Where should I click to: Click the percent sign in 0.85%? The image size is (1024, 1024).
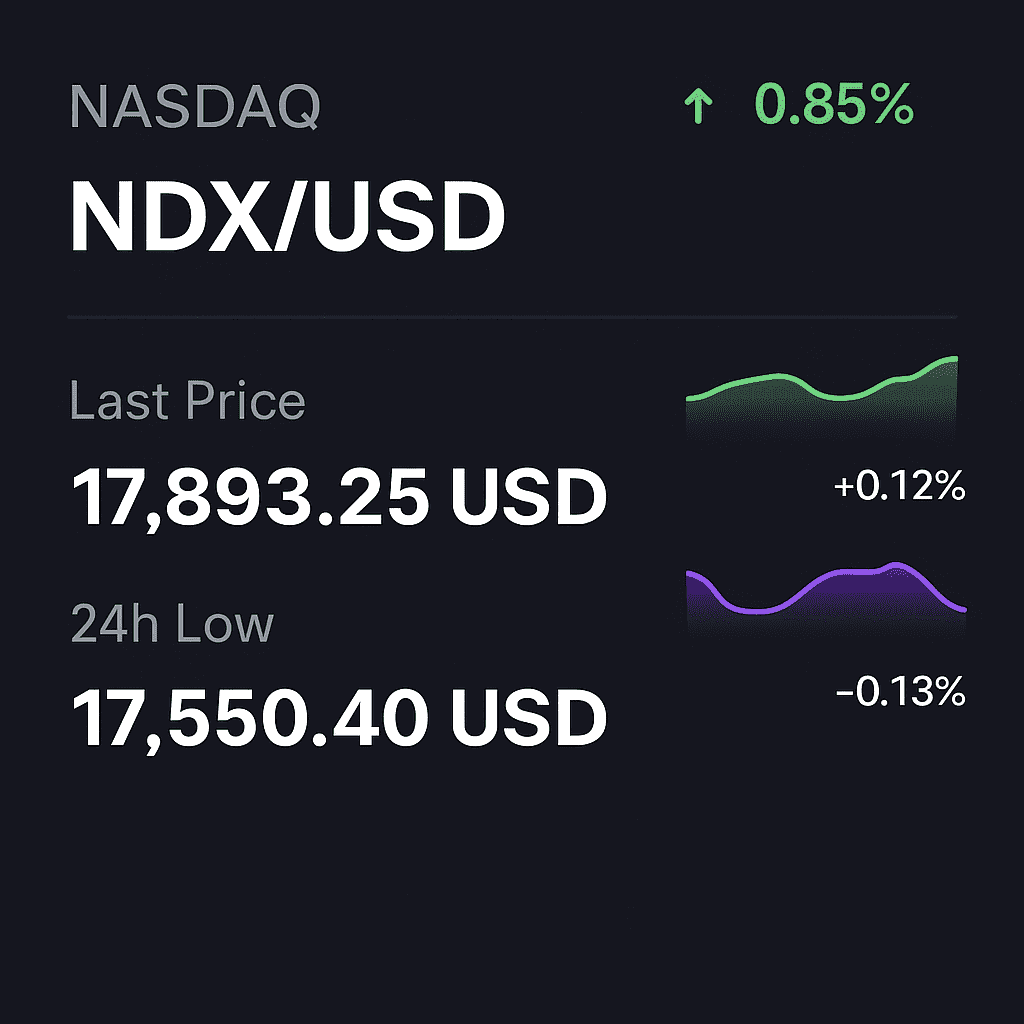click(892, 104)
